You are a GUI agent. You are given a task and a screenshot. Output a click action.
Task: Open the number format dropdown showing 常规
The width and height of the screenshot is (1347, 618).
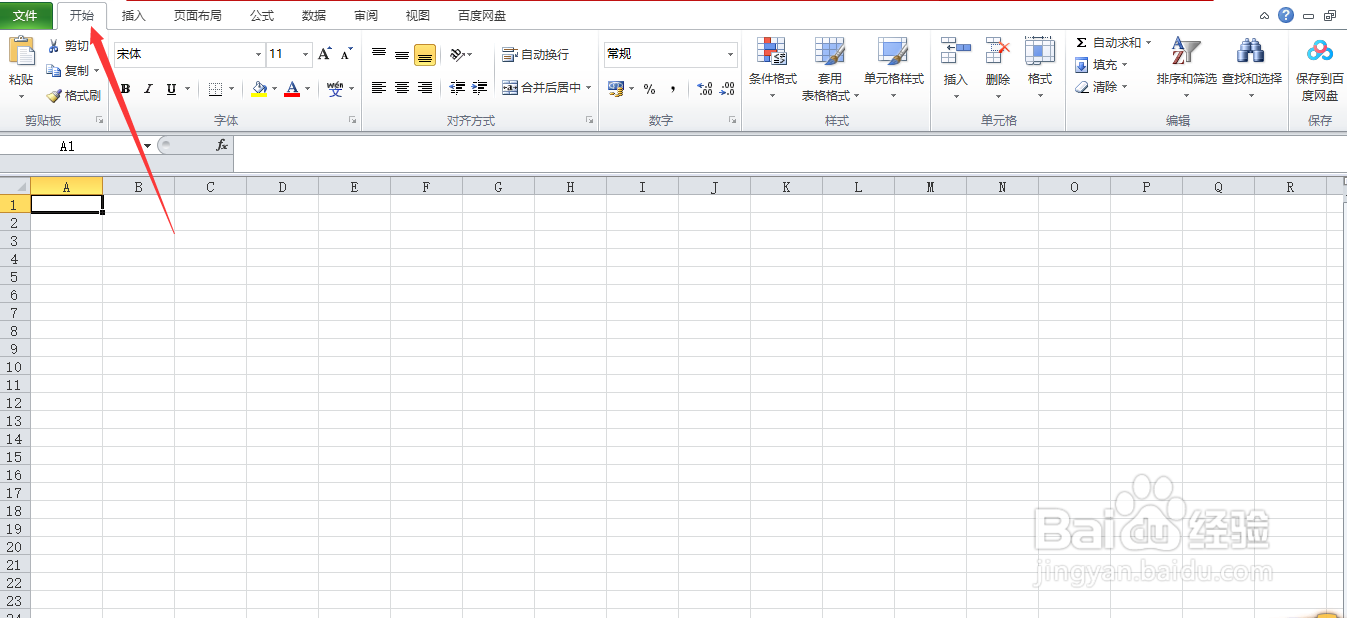[x=729, y=54]
